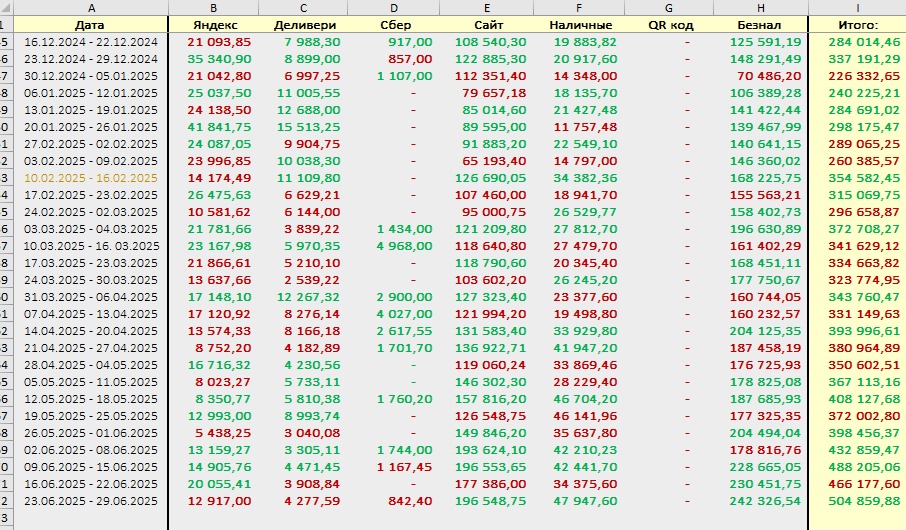Click the Сбер header cell
This screenshot has width=906, height=530.
click(394, 25)
